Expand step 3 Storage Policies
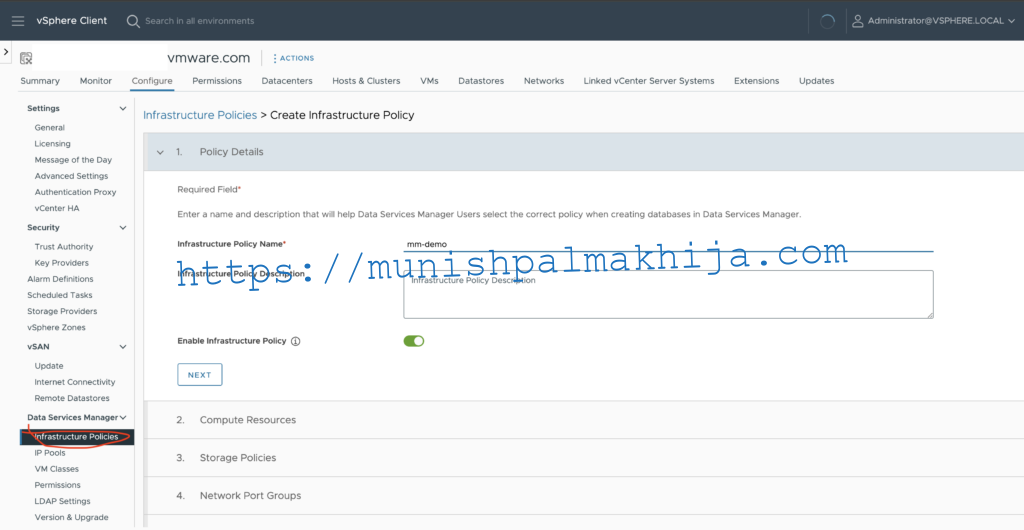 583,458
